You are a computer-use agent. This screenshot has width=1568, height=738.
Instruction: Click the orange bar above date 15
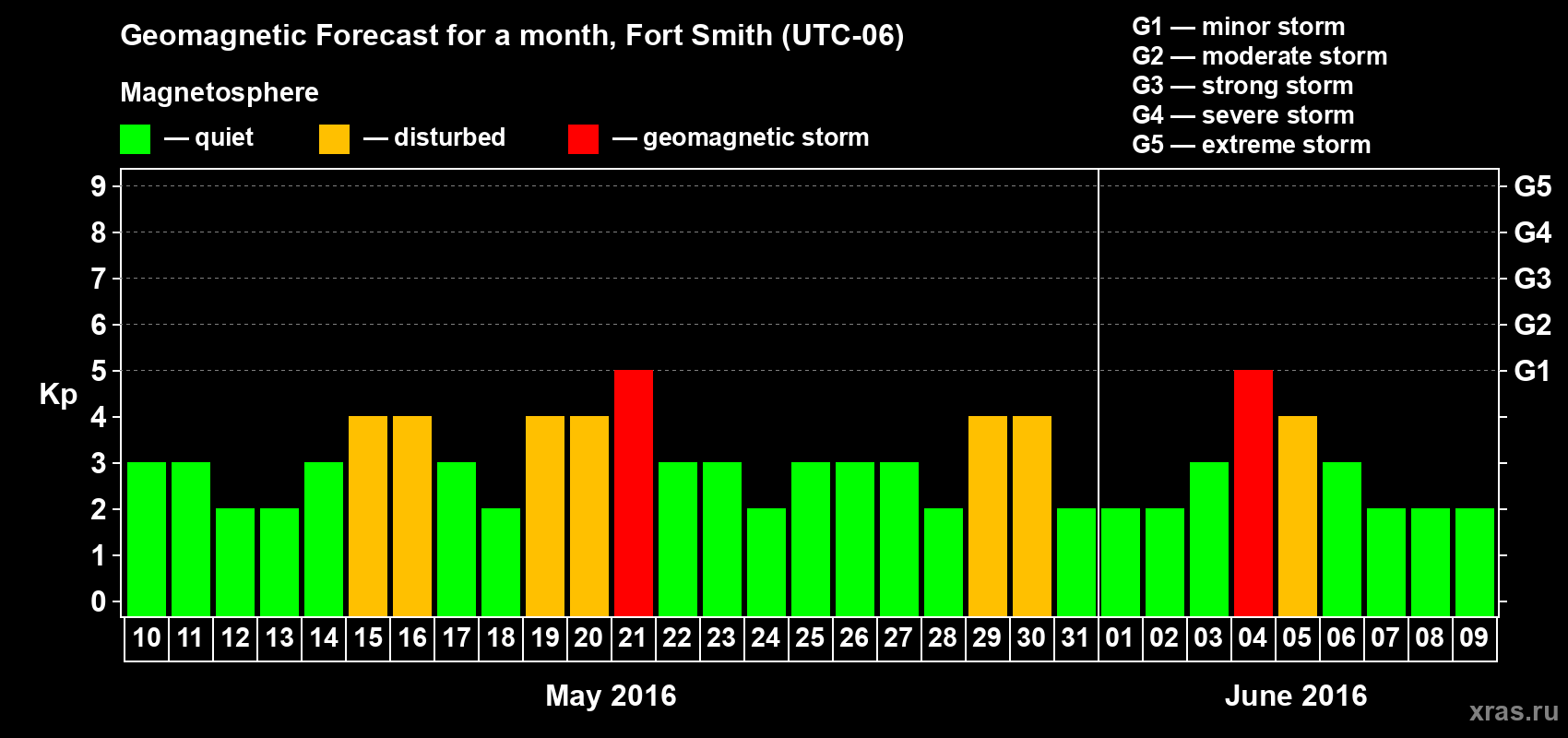(368, 517)
